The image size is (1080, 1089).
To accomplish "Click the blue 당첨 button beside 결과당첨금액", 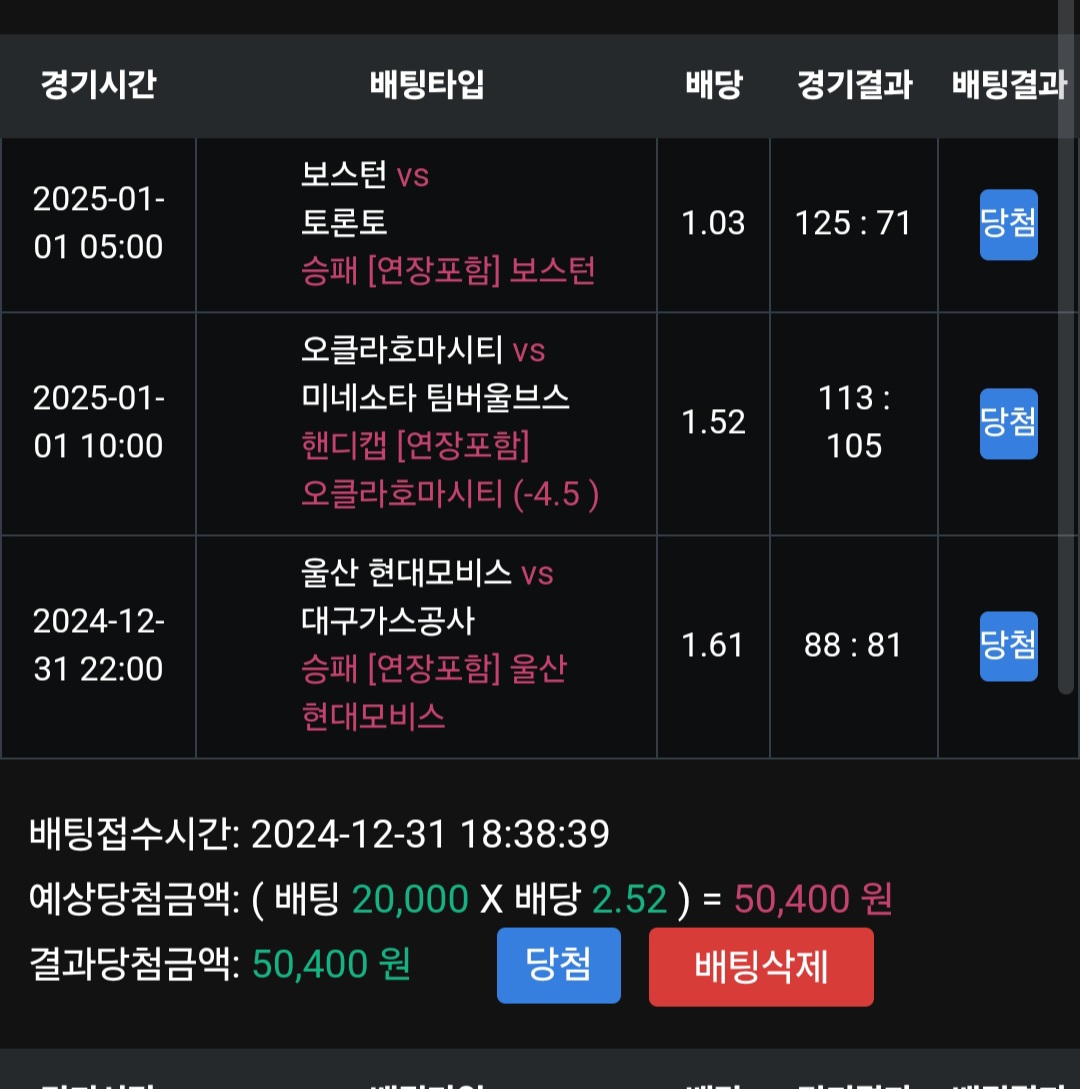I will pos(558,965).
